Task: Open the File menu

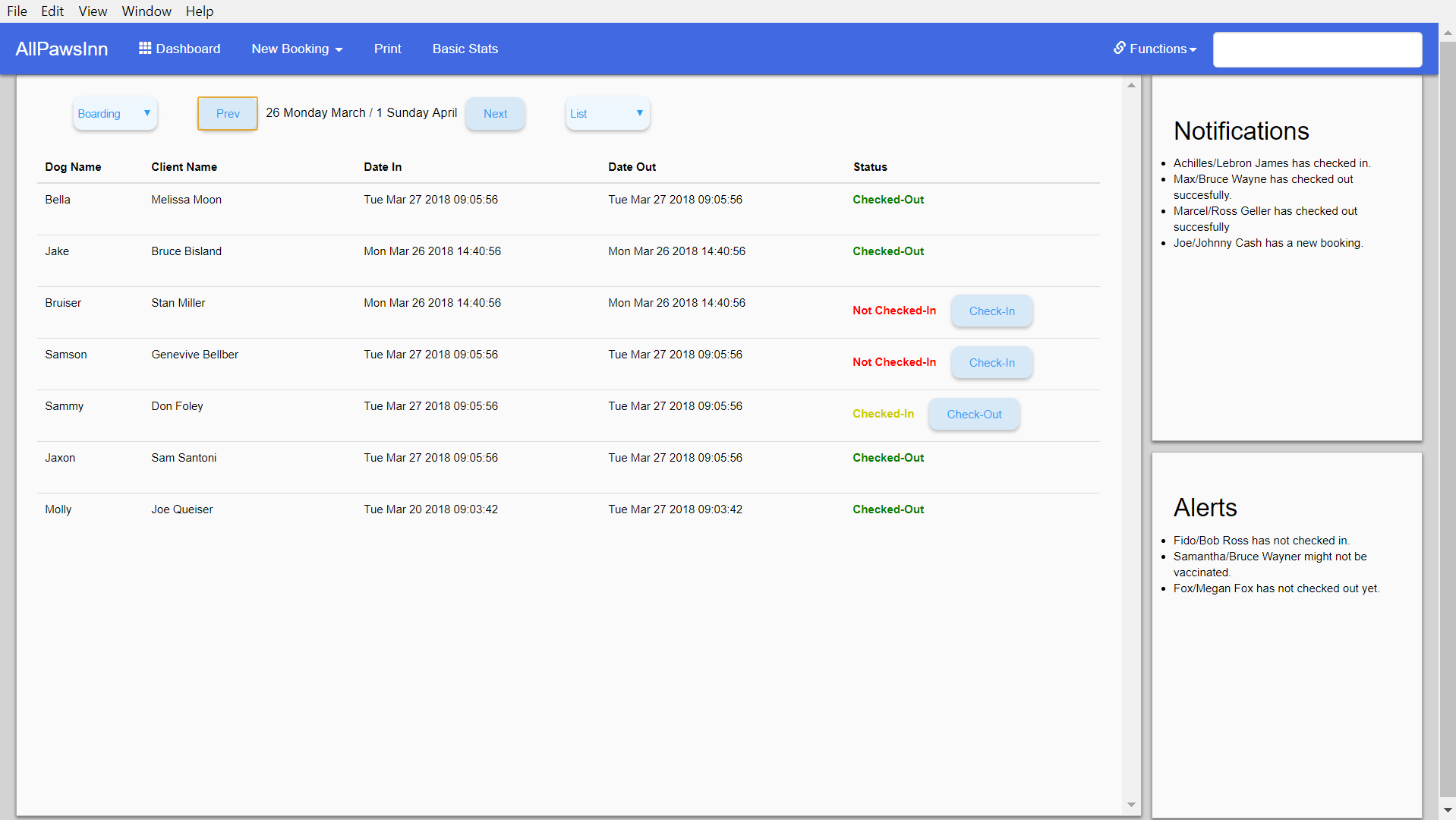Action: pos(17,11)
